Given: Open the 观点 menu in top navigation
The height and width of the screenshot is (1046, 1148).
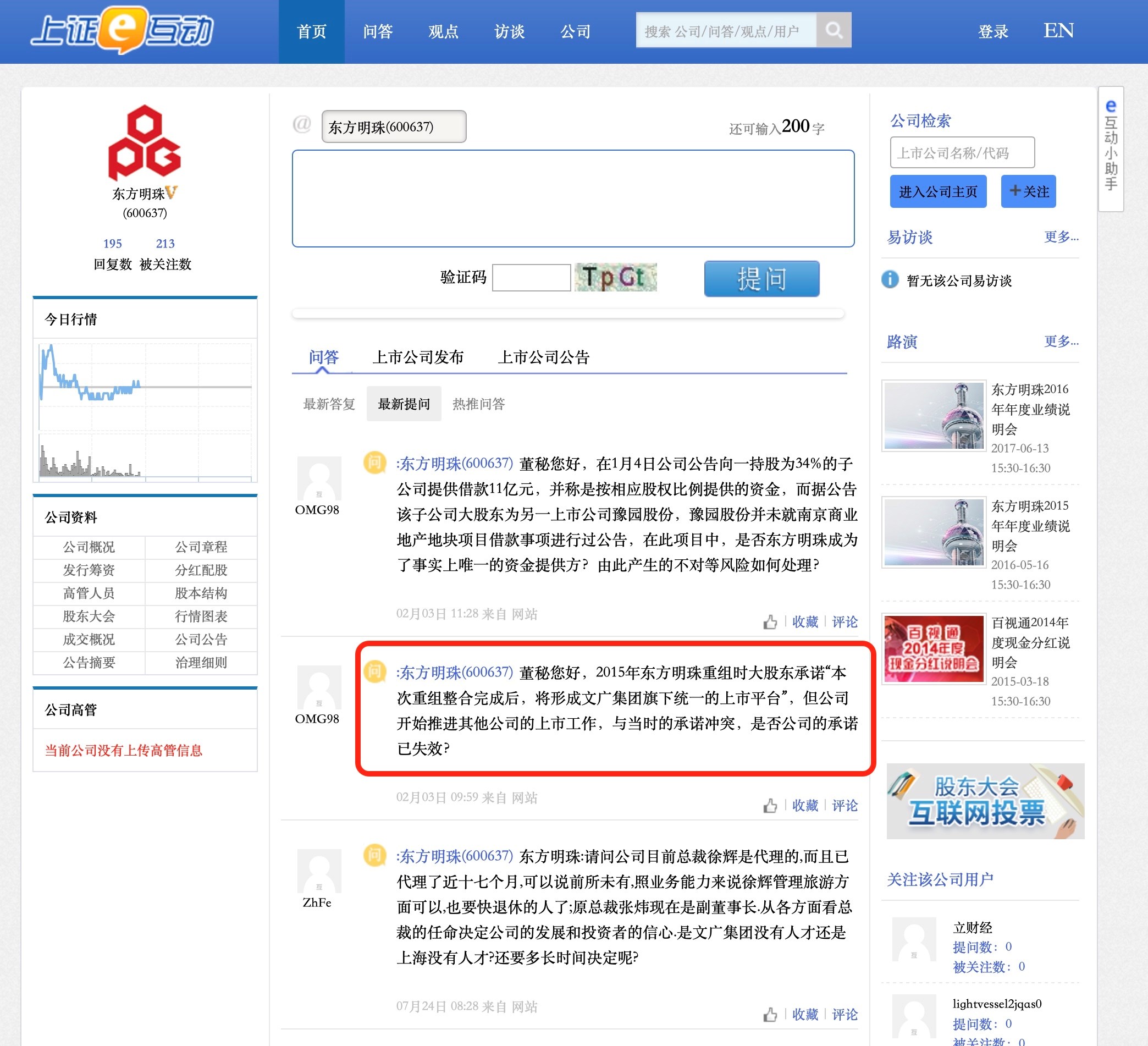Looking at the screenshot, I should pyautogui.click(x=443, y=31).
